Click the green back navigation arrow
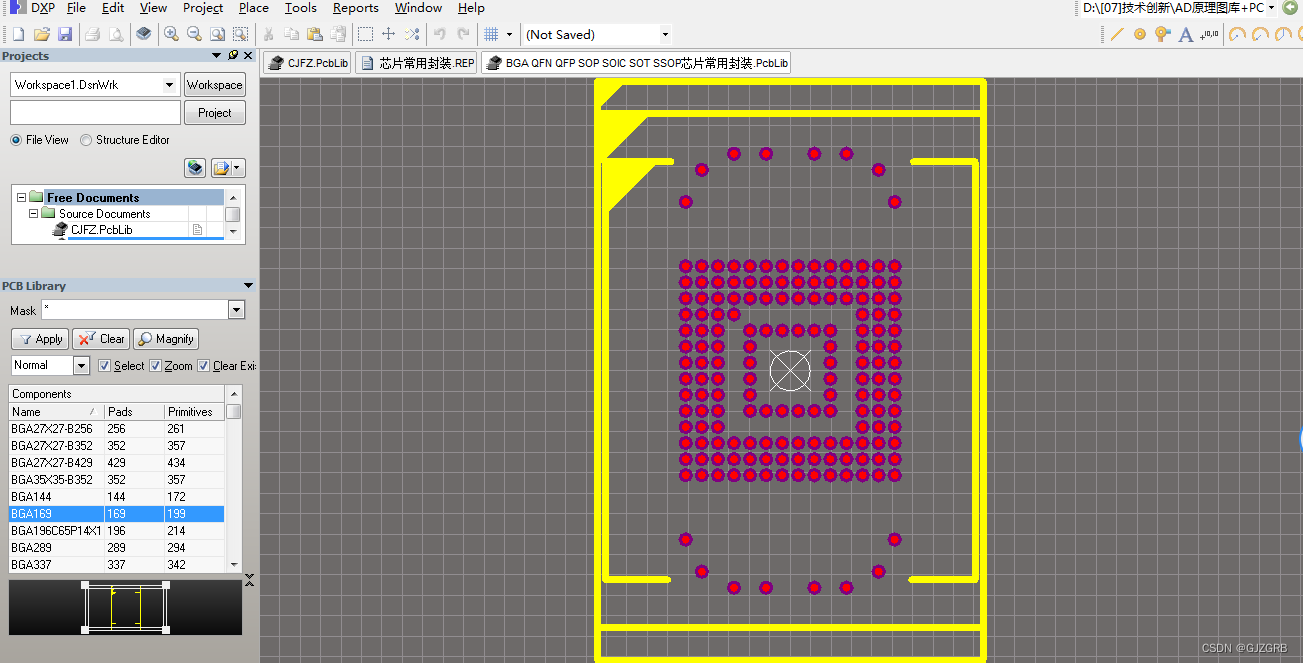1303x663 pixels. point(1290,8)
